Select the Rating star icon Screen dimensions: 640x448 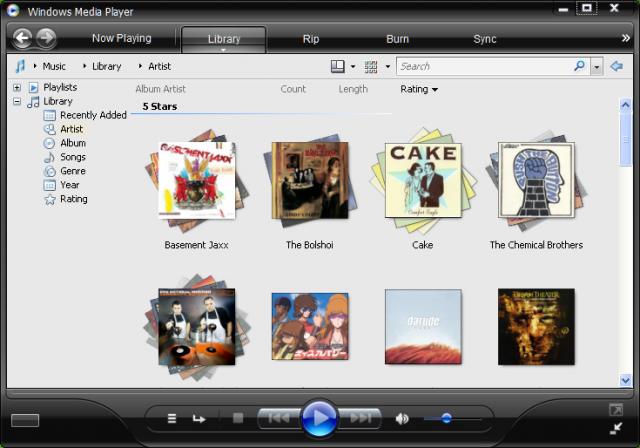[x=50, y=199]
